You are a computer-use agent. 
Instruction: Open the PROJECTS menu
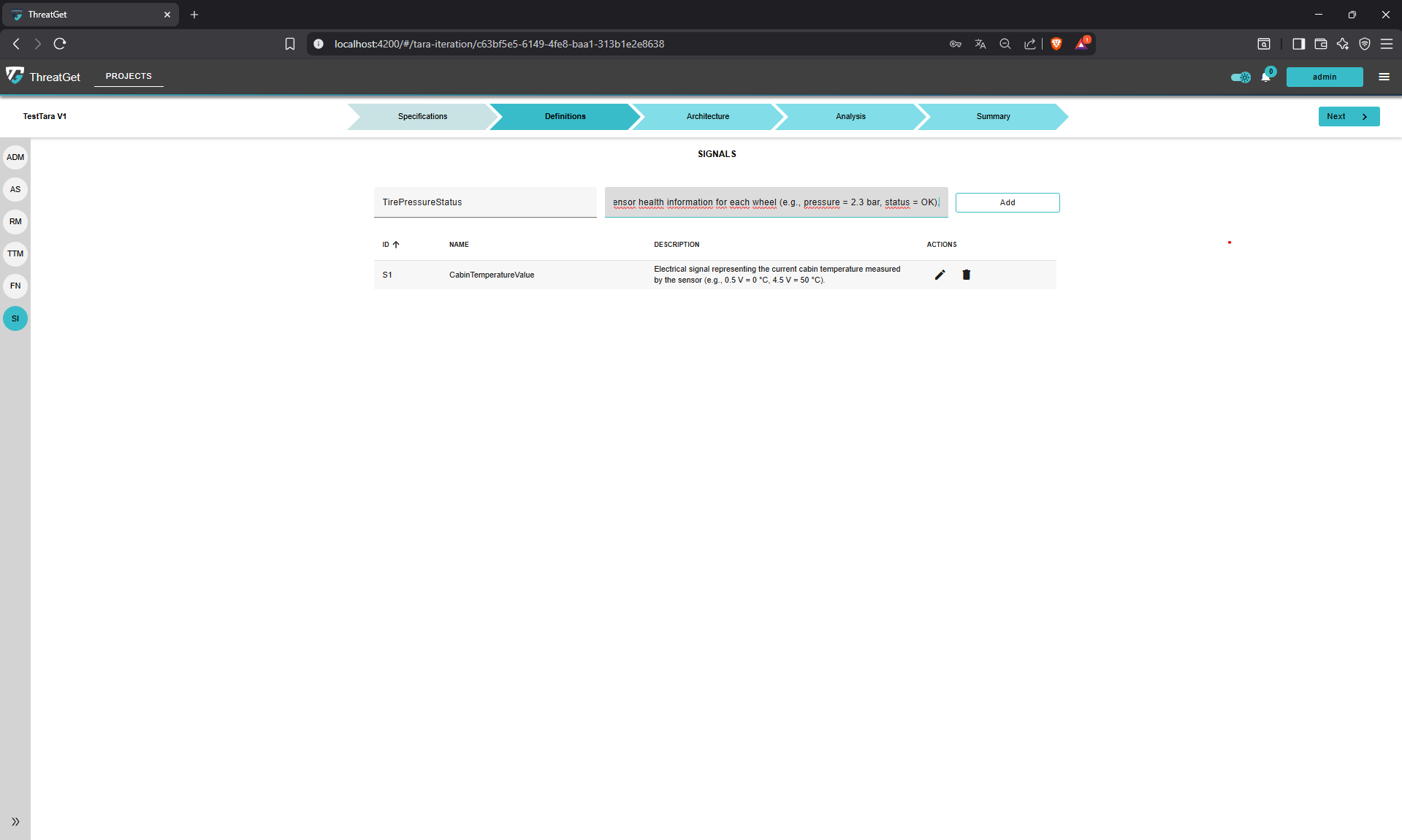click(x=129, y=76)
